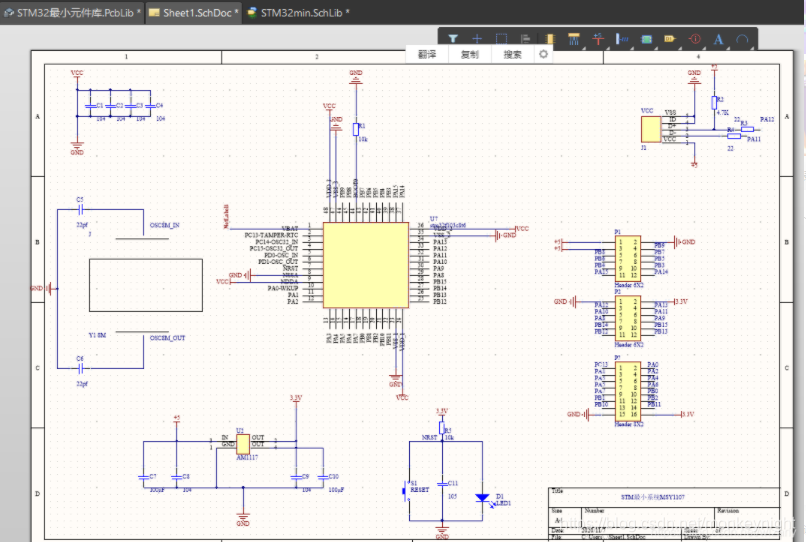Viewport: 806px width, 542px height.
Task: Select capacitor C6 22pf
Action: click(81, 368)
